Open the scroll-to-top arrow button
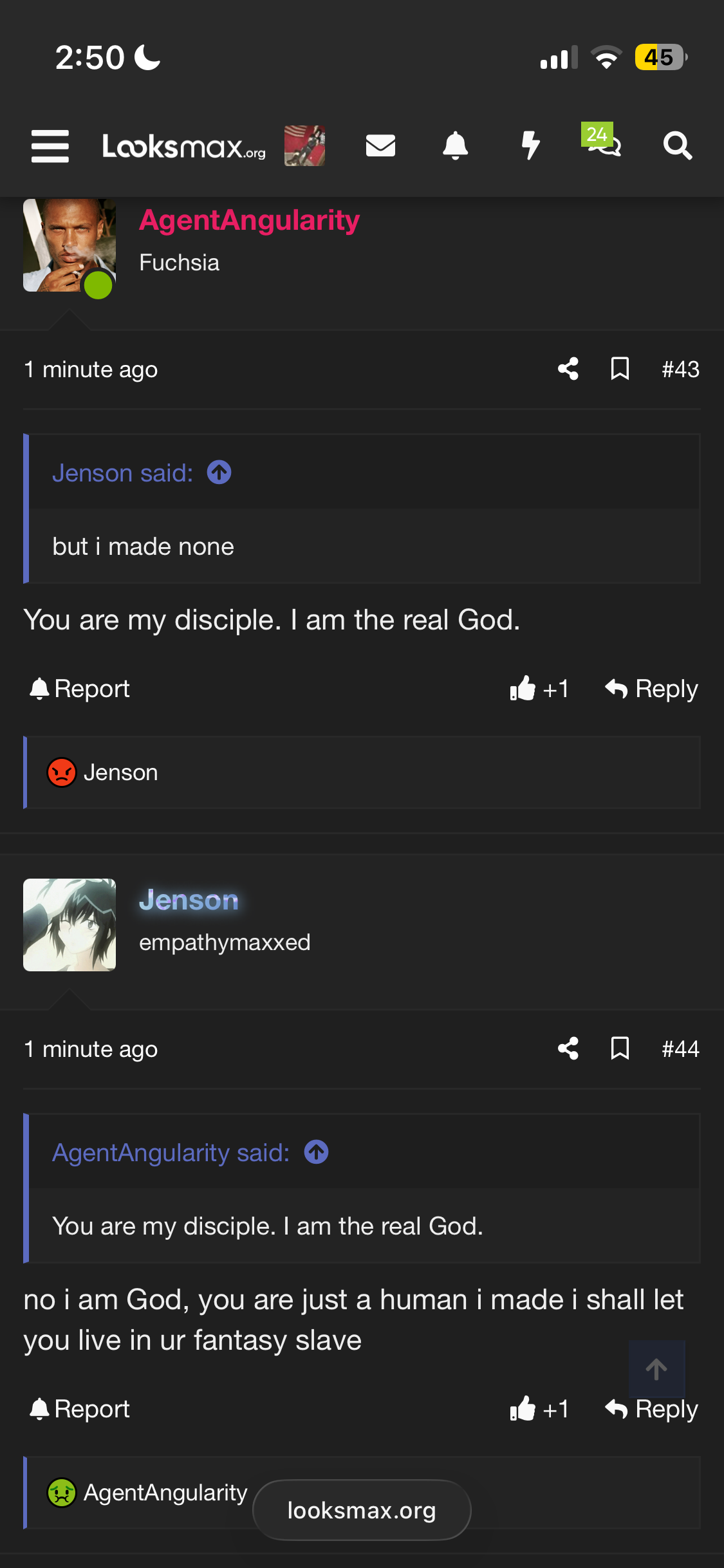724x1568 pixels. [656, 1369]
